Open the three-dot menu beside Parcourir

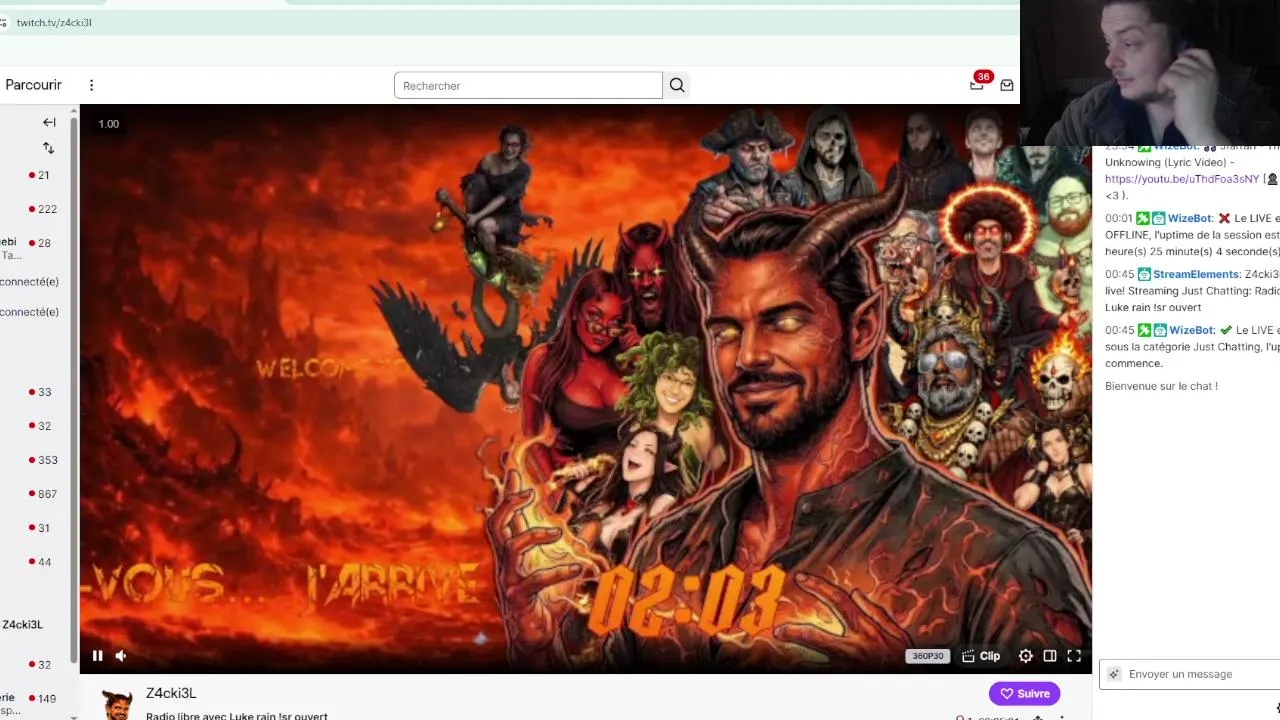coord(91,85)
